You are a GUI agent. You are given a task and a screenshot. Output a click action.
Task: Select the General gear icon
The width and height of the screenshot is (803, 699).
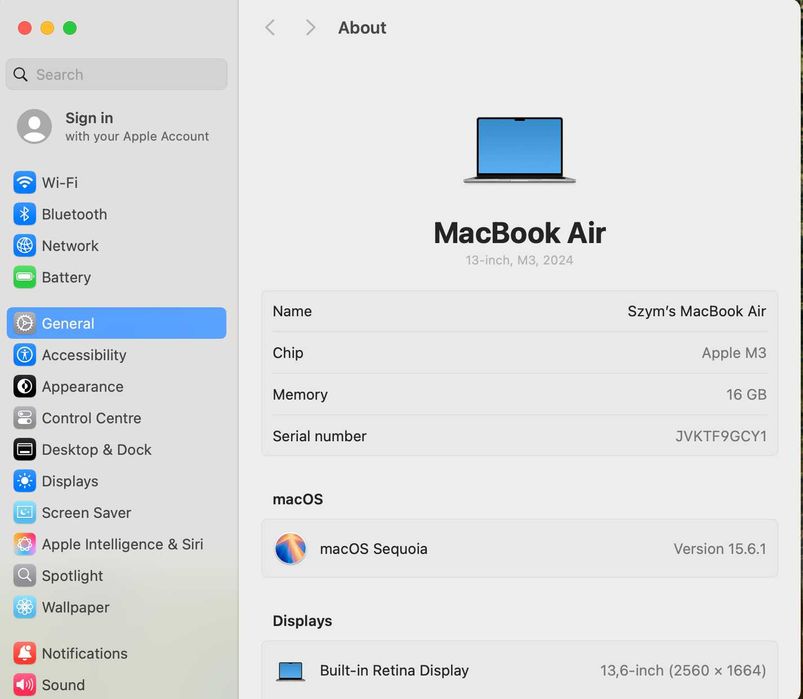pos(25,323)
